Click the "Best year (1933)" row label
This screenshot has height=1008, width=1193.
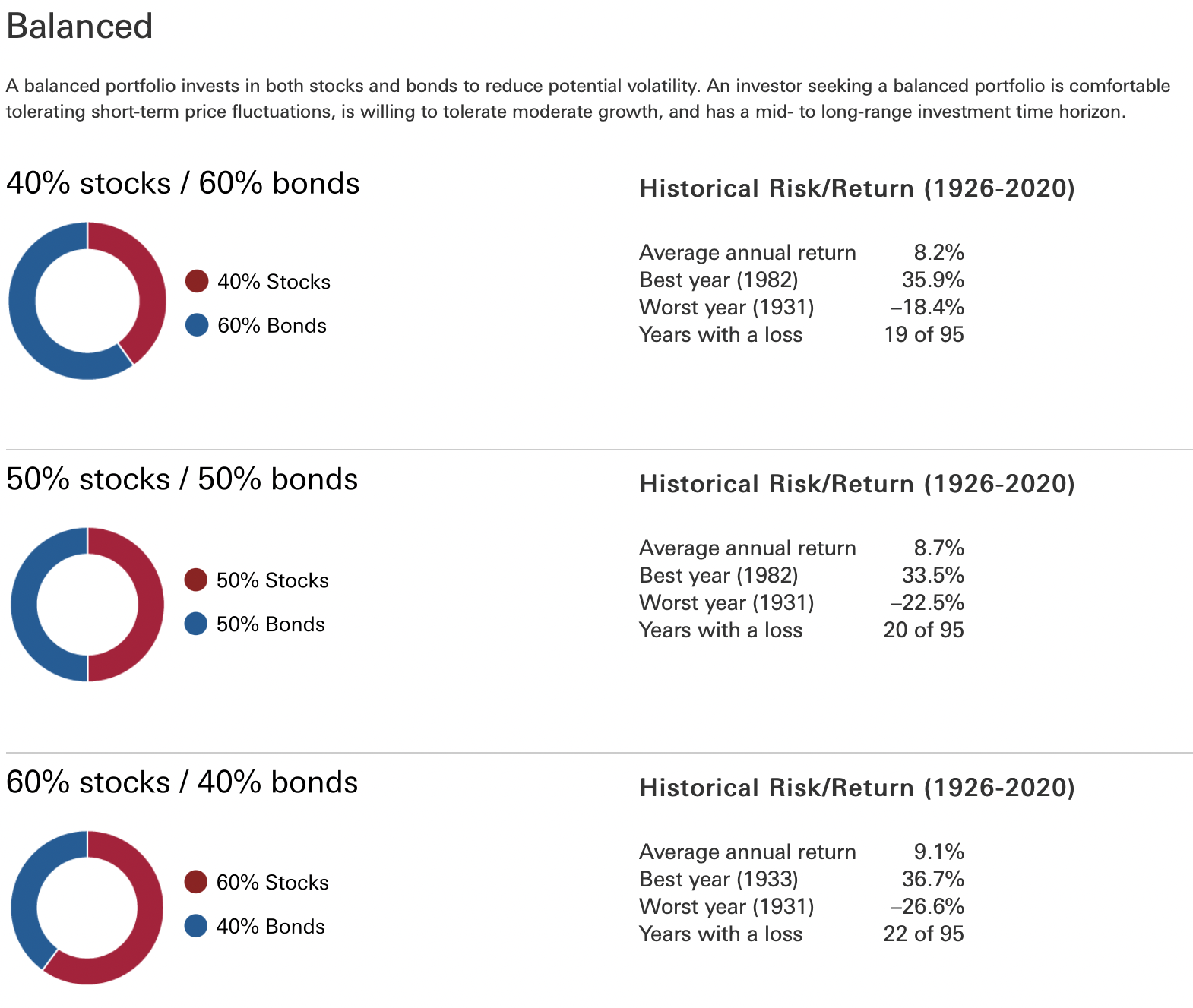click(719, 879)
